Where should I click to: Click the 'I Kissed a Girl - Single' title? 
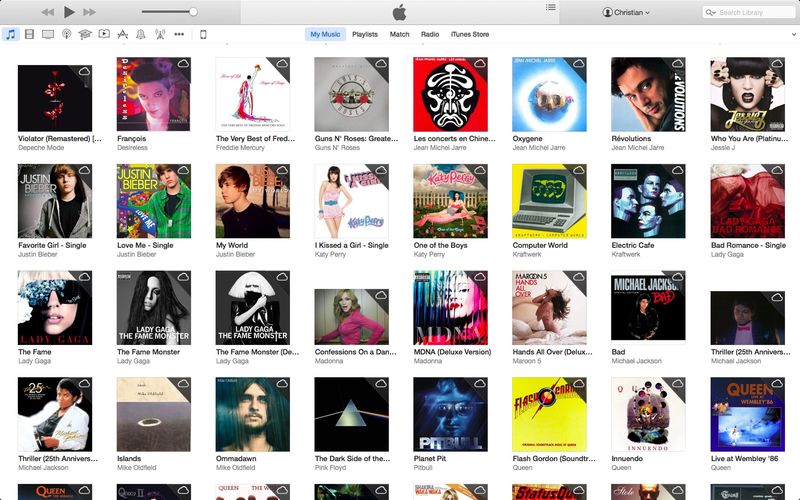click(352, 245)
